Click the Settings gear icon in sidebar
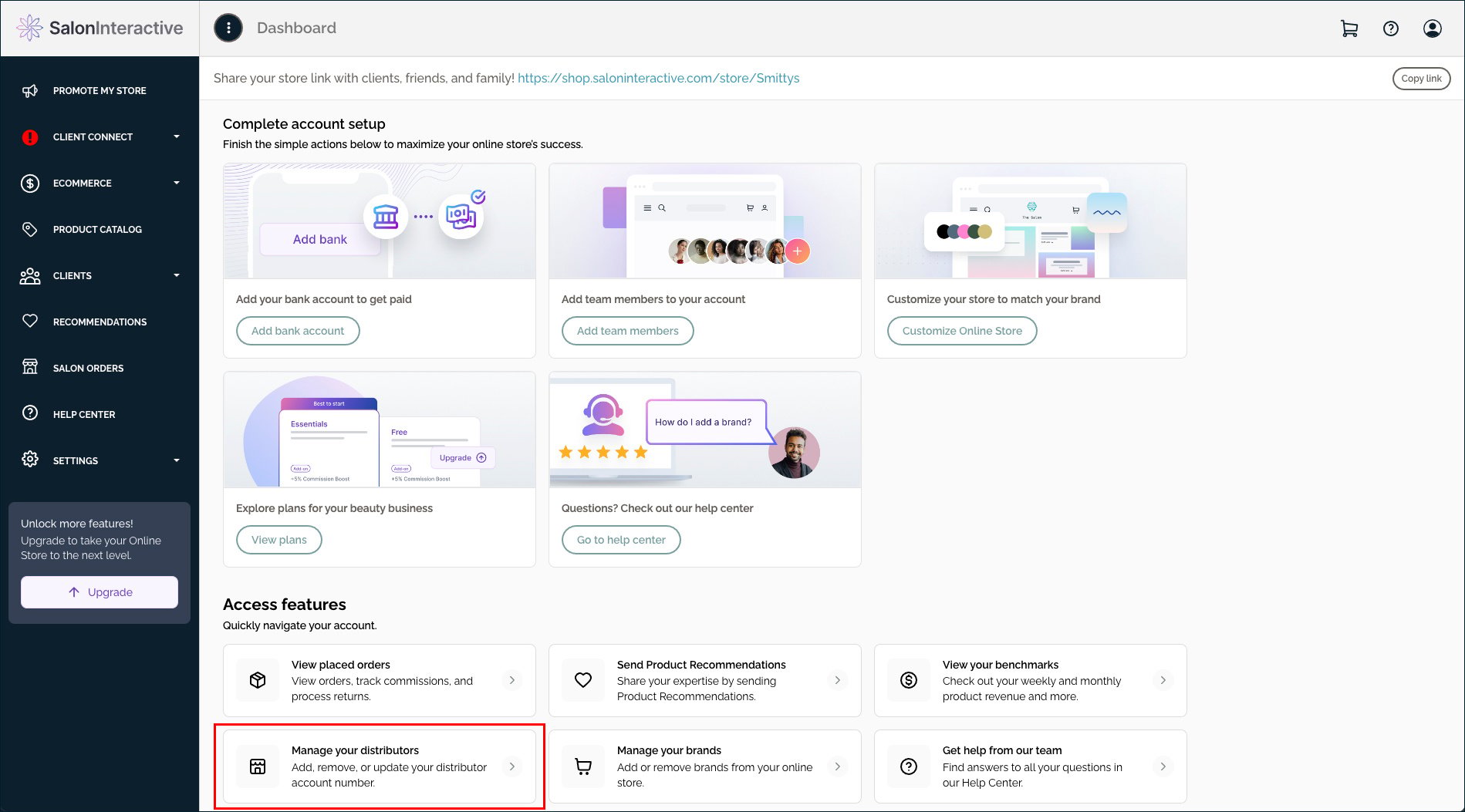This screenshot has height=812, width=1465. tap(30, 459)
